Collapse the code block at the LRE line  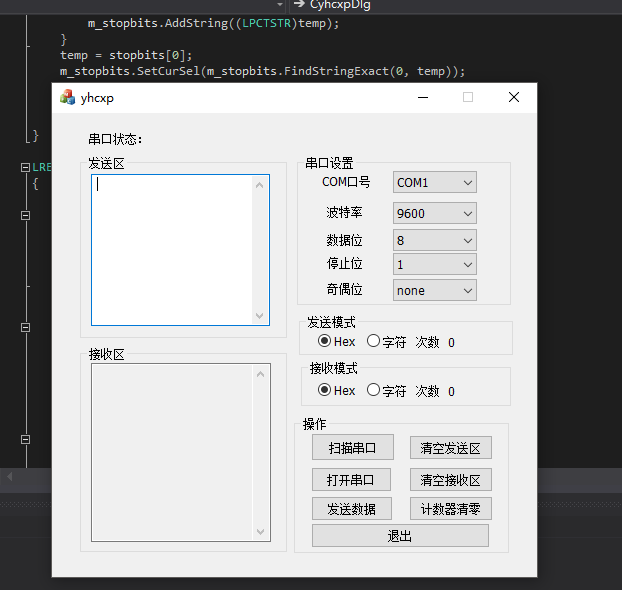coord(25,167)
